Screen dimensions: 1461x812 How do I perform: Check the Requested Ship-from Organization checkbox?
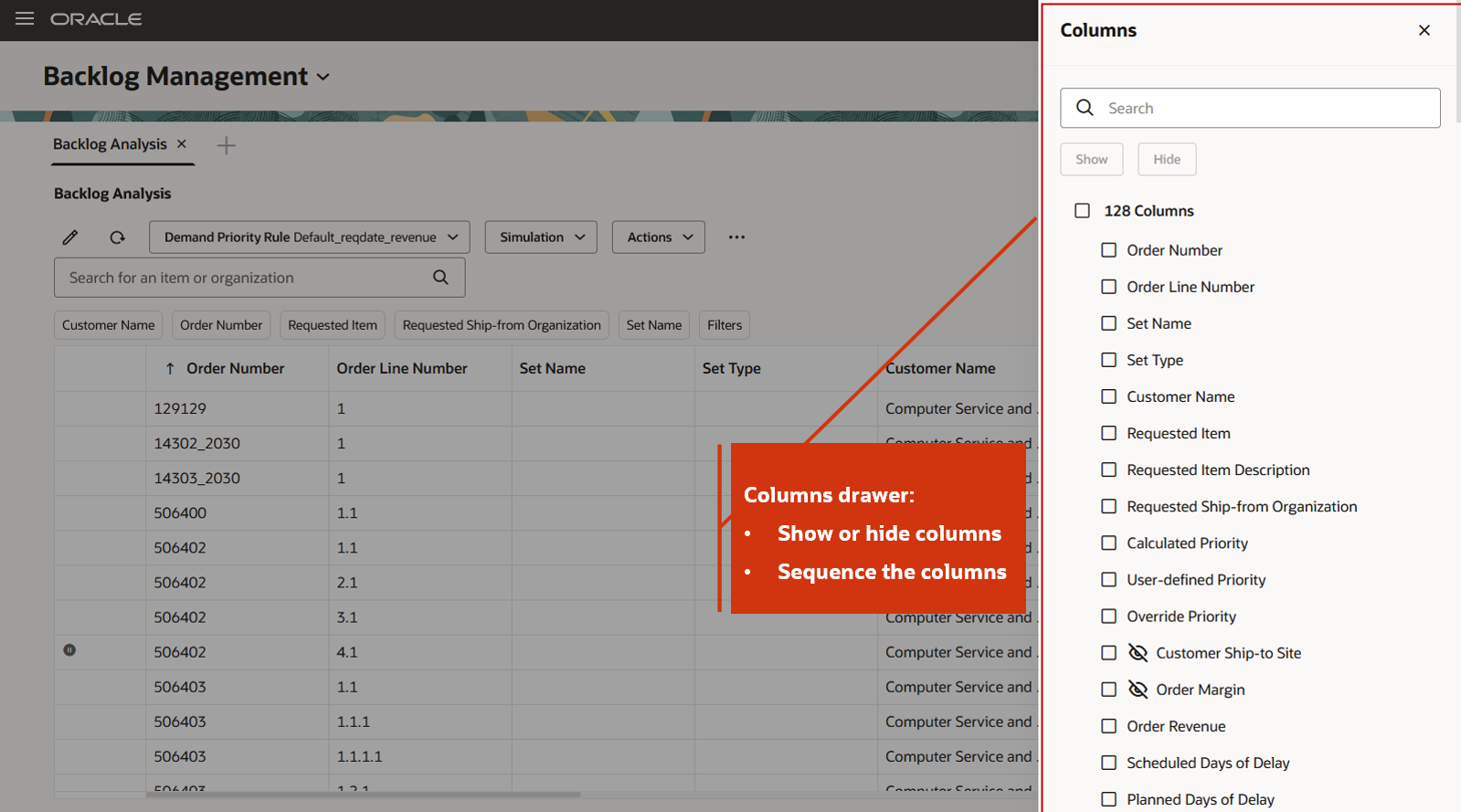point(1109,506)
